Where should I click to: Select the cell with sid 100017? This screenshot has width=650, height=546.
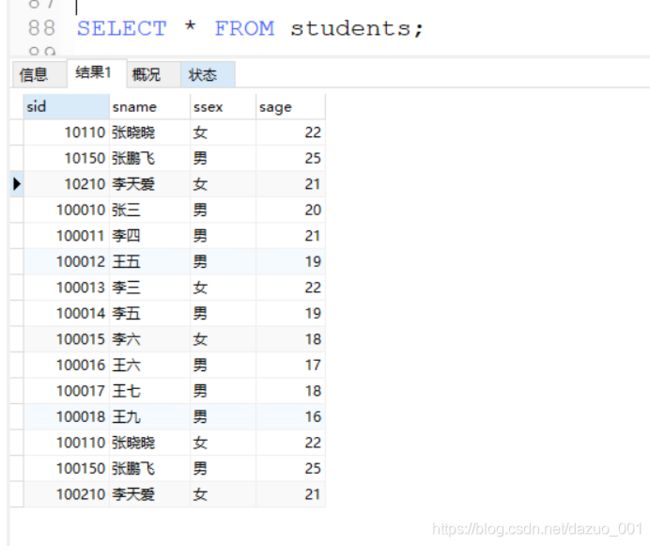click(x=66, y=391)
